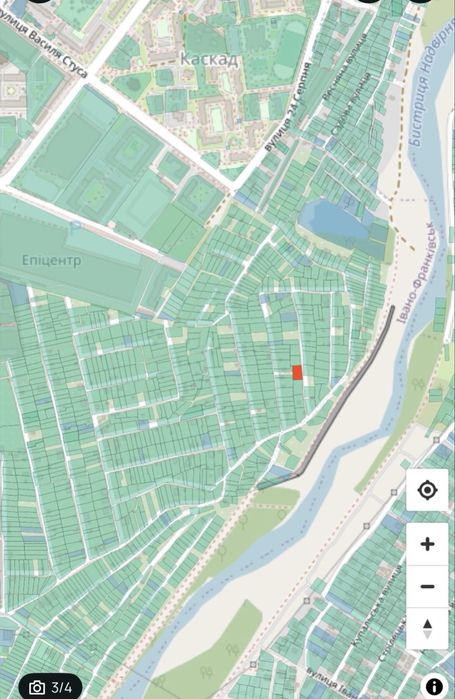Tap the вулиця 24 Серпня street label
This screenshot has height=699, width=455.
point(287,107)
